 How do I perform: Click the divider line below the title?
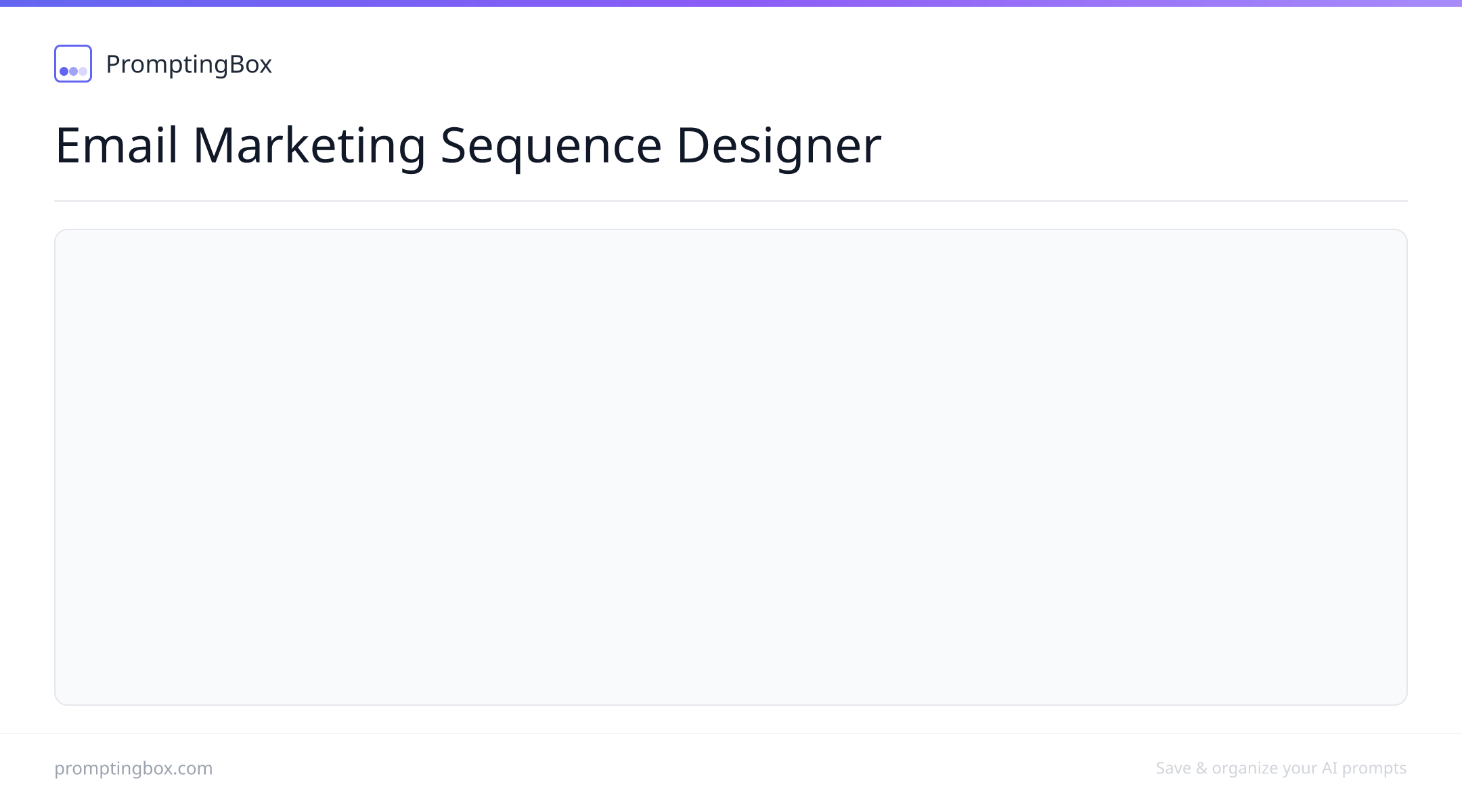(731, 201)
